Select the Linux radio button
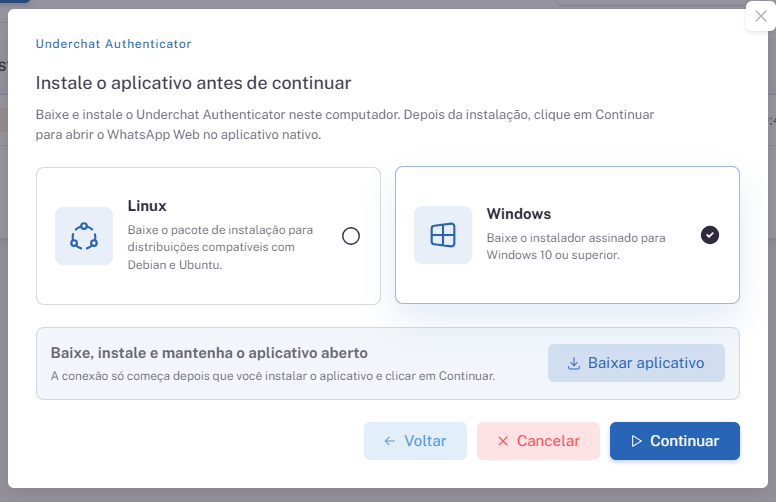The width and height of the screenshot is (776, 502). 351,236
